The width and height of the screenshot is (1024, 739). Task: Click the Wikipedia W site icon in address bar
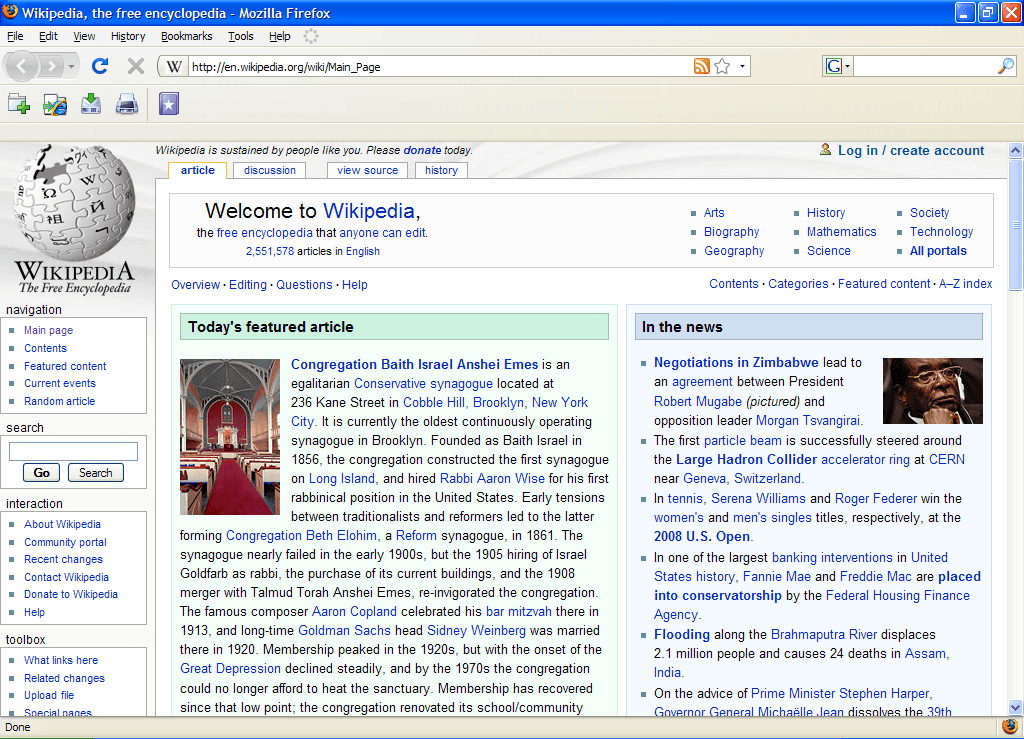[174, 67]
